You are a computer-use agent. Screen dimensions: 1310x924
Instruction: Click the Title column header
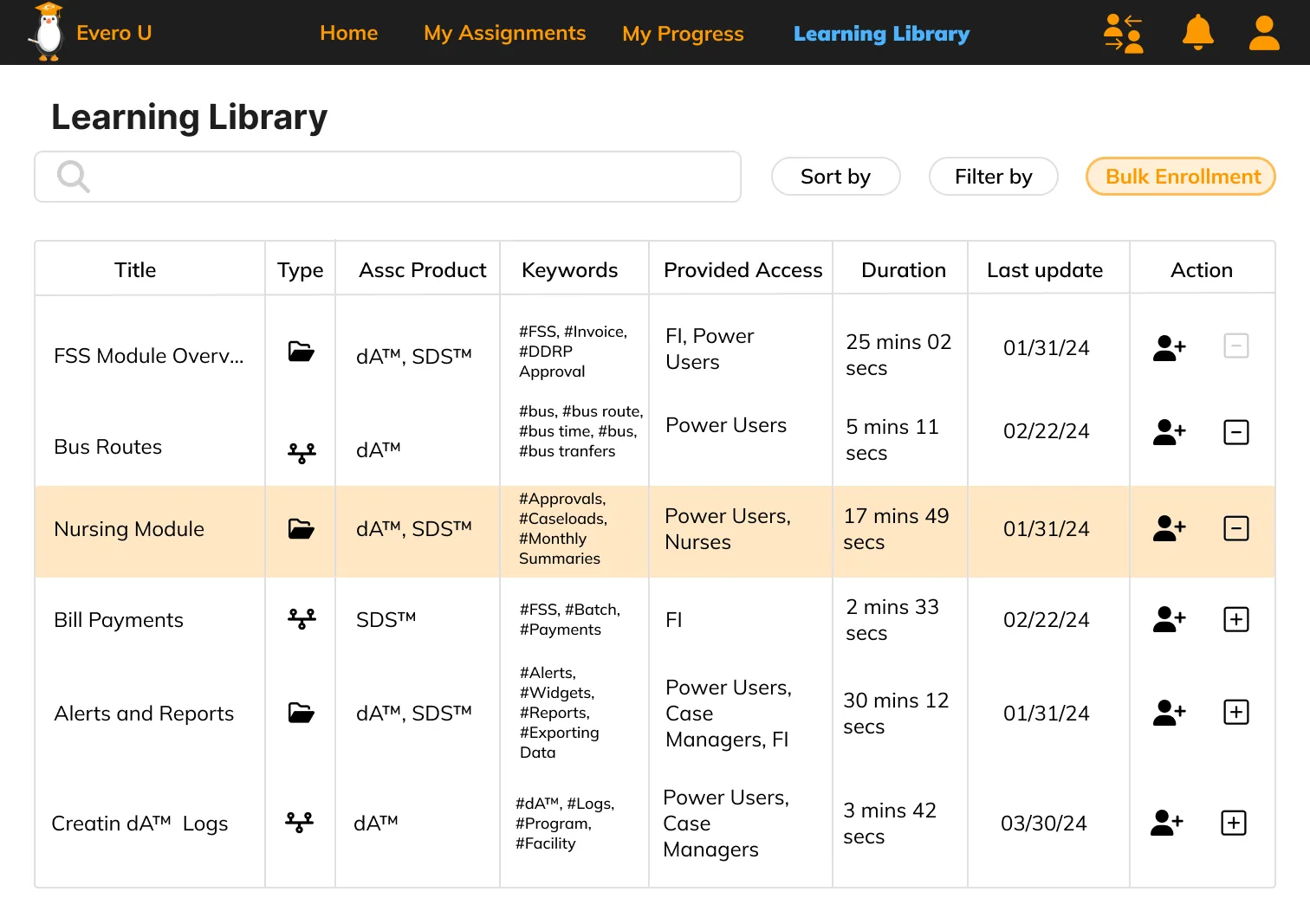135,270
